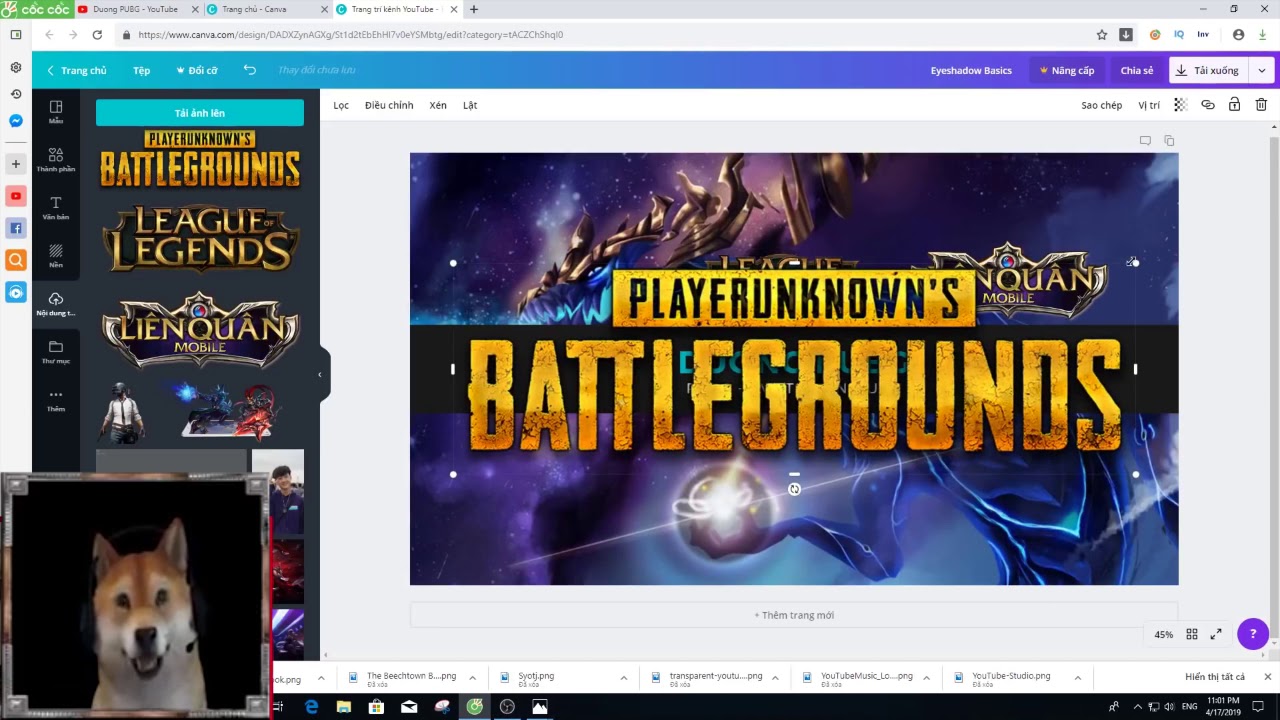This screenshot has height=720, width=1280.
Task: Open YouTube shortcut in browser sidebar
Action: point(16,196)
